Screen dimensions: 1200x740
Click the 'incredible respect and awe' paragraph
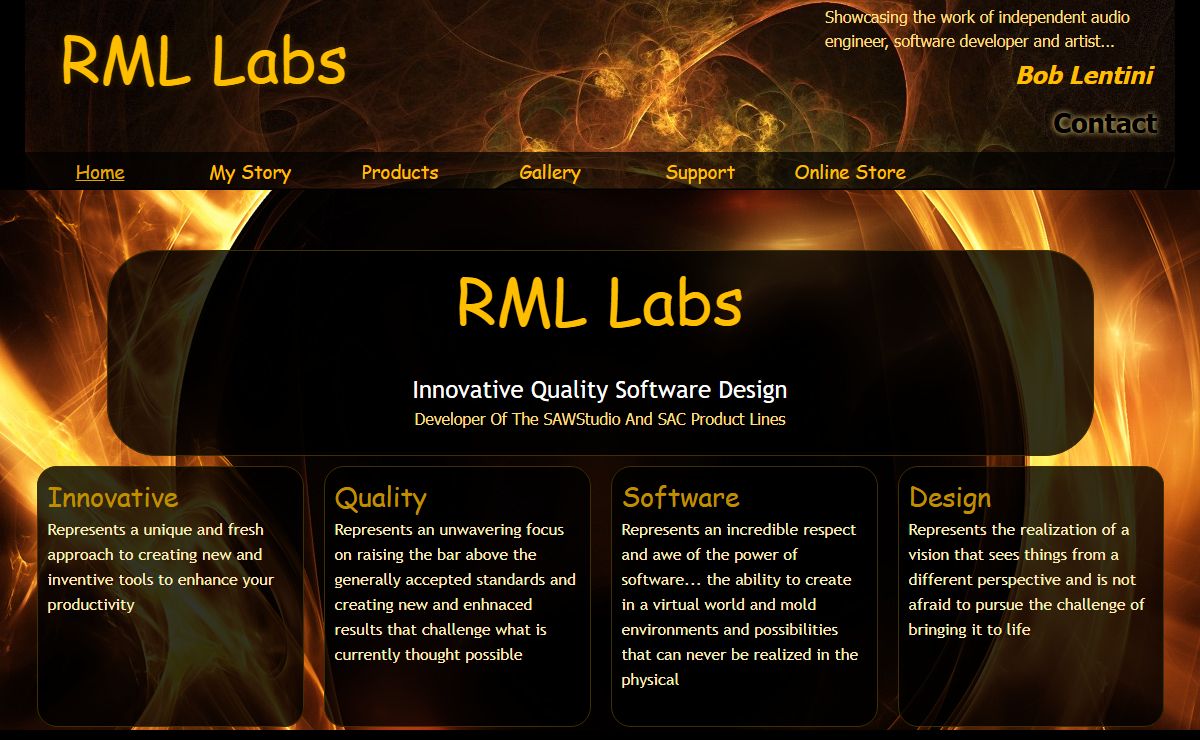(x=740, y=605)
